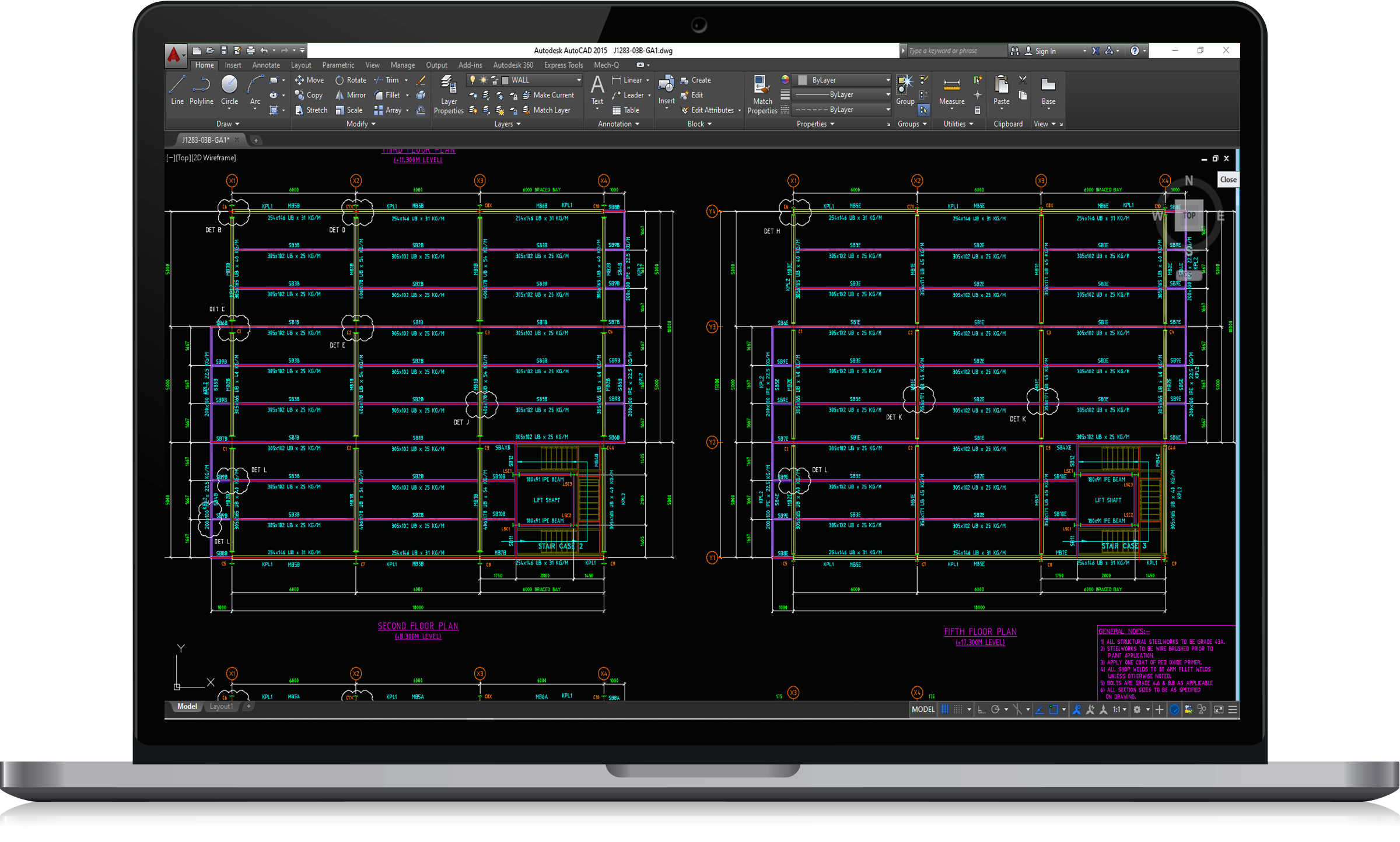Click the Scale tool
The image size is (1400, 842).
coord(349,110)
